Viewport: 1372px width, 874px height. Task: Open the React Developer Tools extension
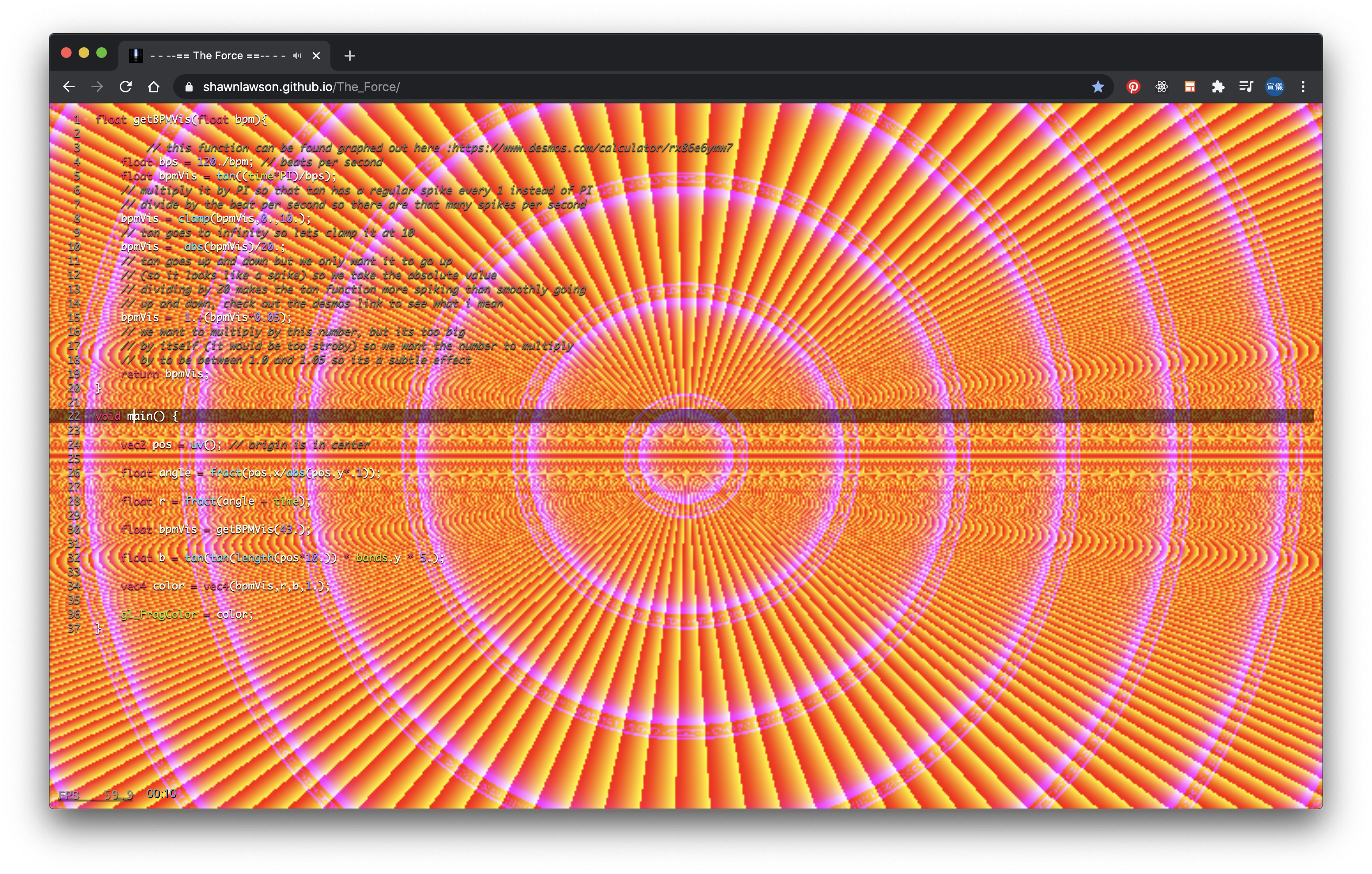pos(1161,87)
